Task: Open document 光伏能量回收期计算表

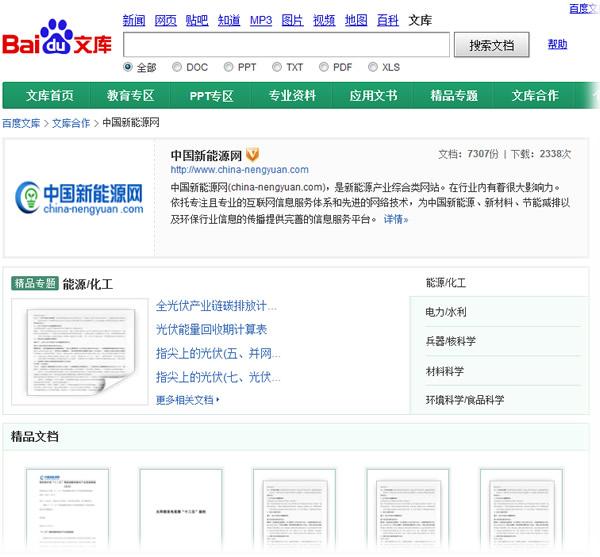Action: click(211, 329)
